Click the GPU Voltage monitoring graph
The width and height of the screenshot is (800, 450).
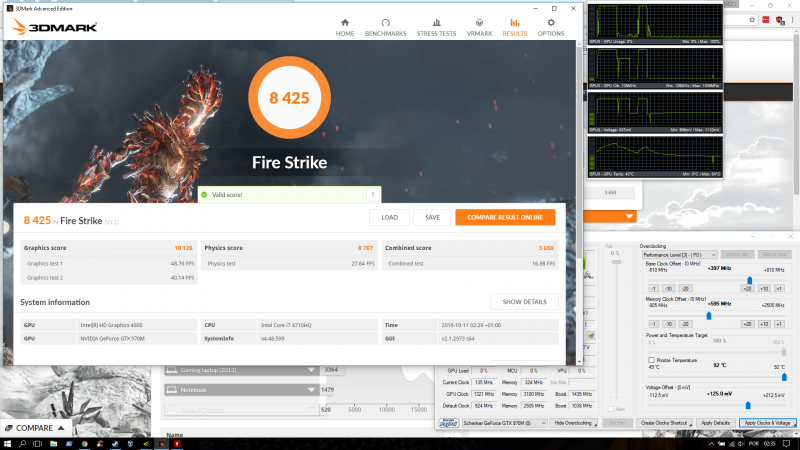coord(655,113)
